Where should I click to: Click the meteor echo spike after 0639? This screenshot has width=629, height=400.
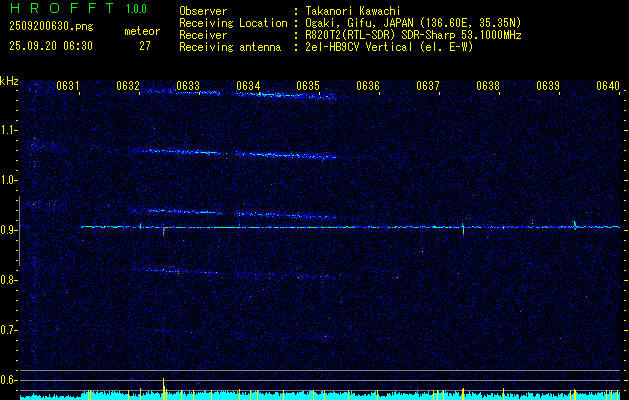tap(575, 225)
